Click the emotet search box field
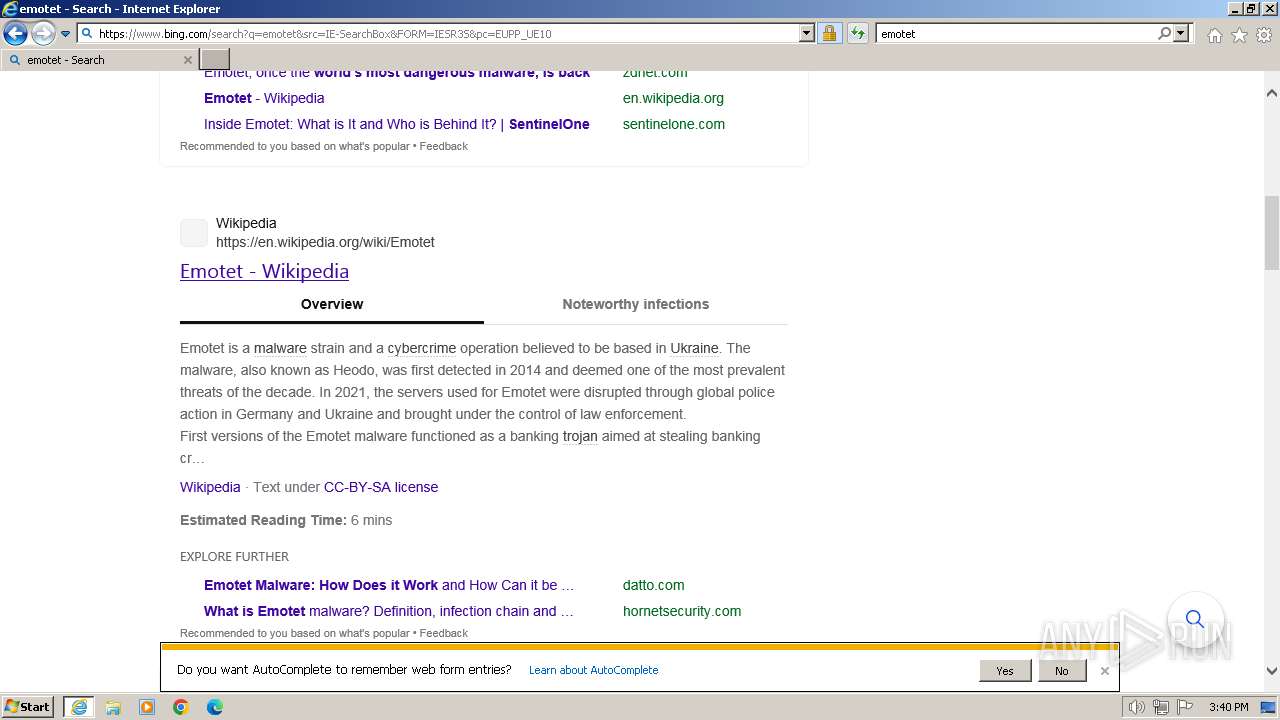The image size is (1280, 720). [1015, 33]
